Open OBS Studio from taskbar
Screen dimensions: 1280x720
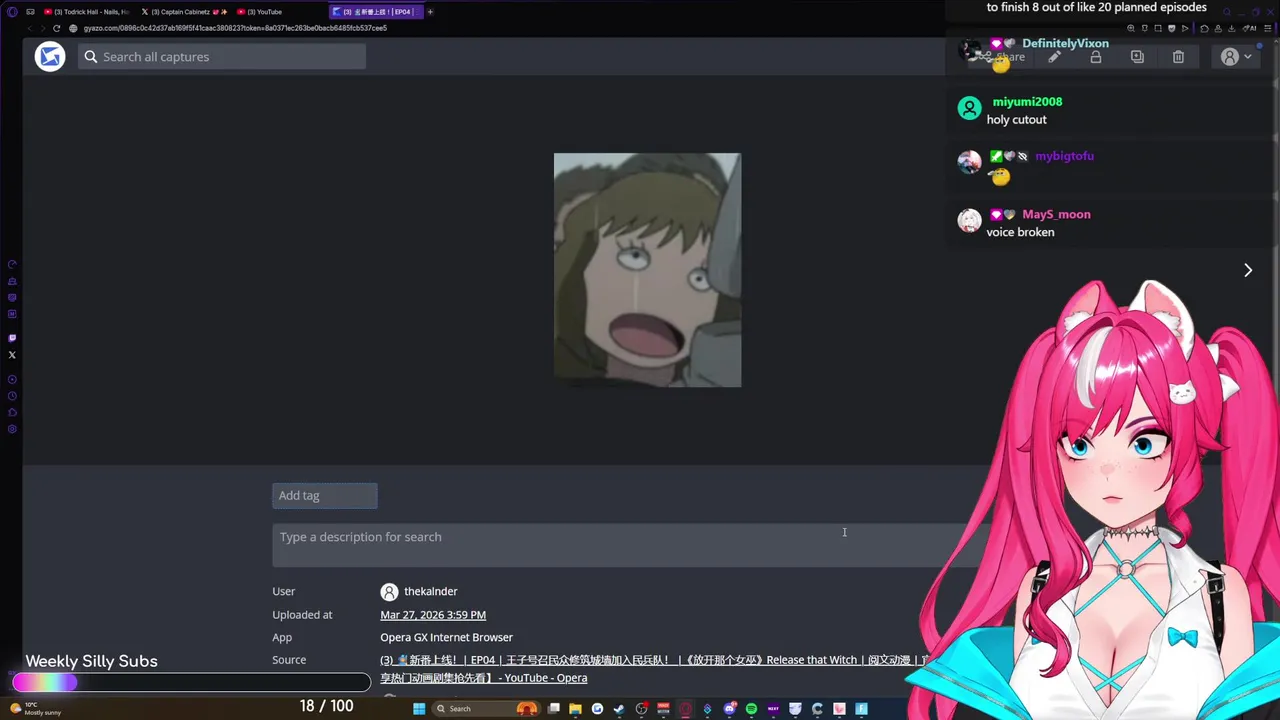point(642,709)
